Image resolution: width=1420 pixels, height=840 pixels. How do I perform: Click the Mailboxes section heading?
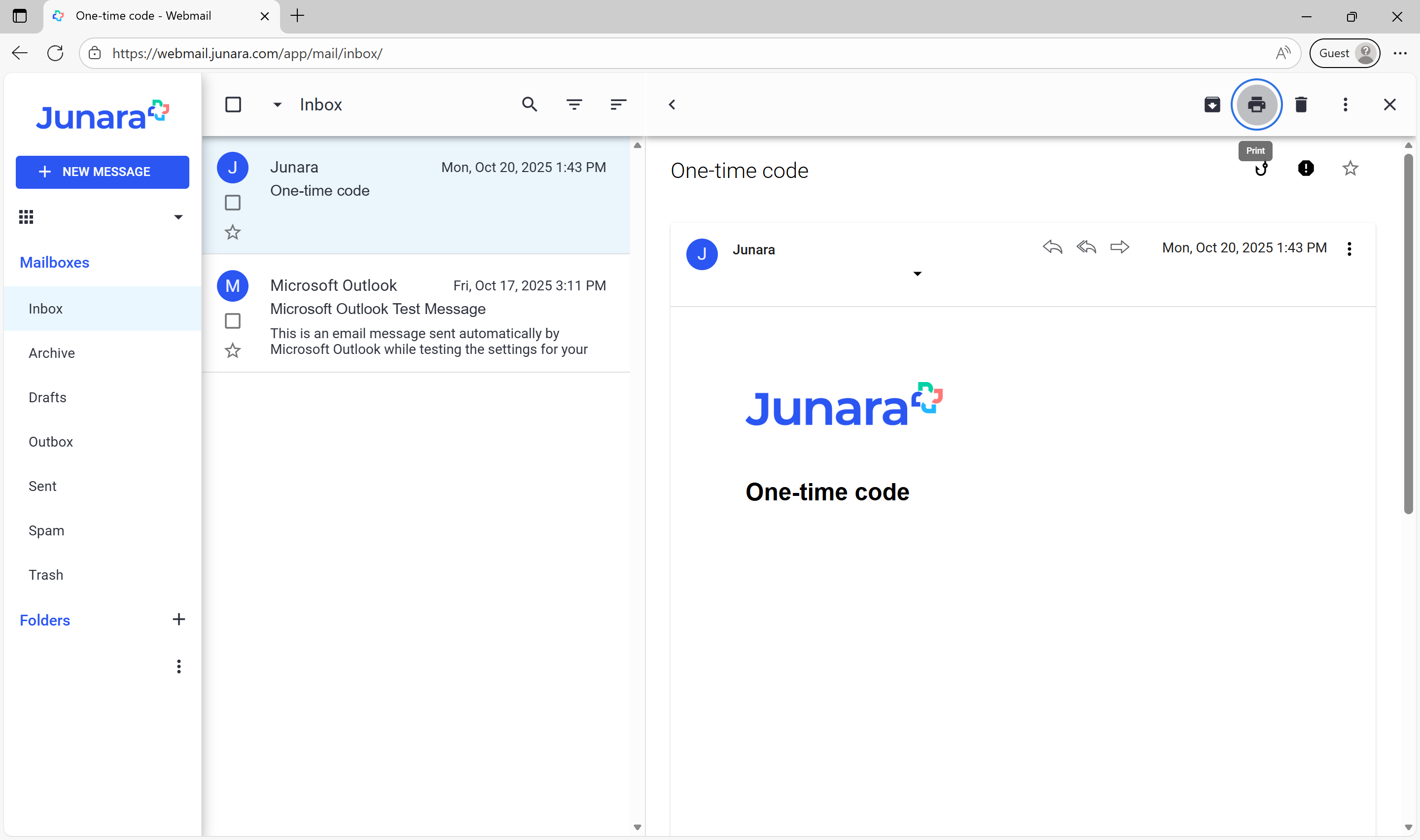point(54,263)
